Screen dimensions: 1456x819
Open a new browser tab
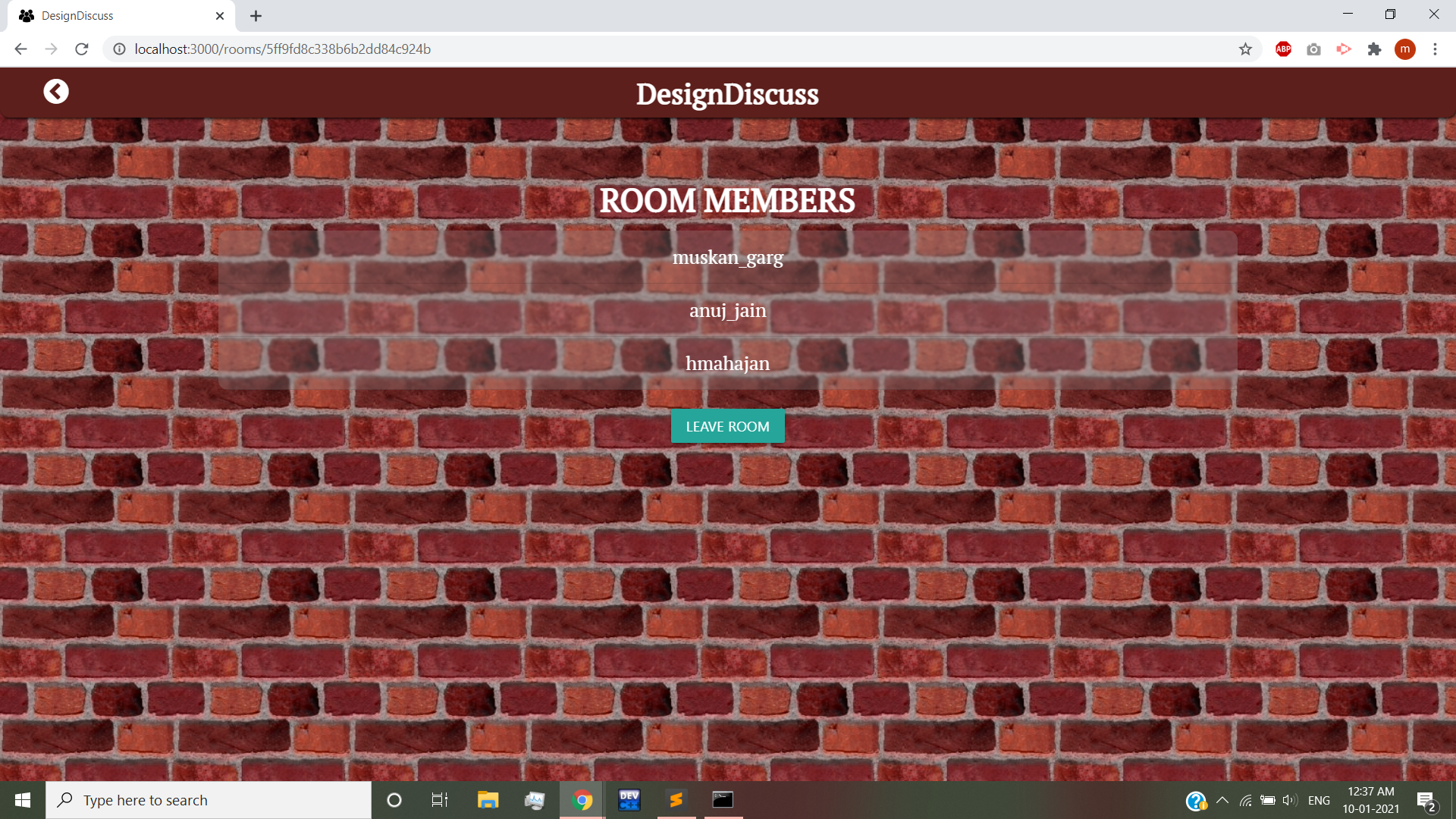256,16
